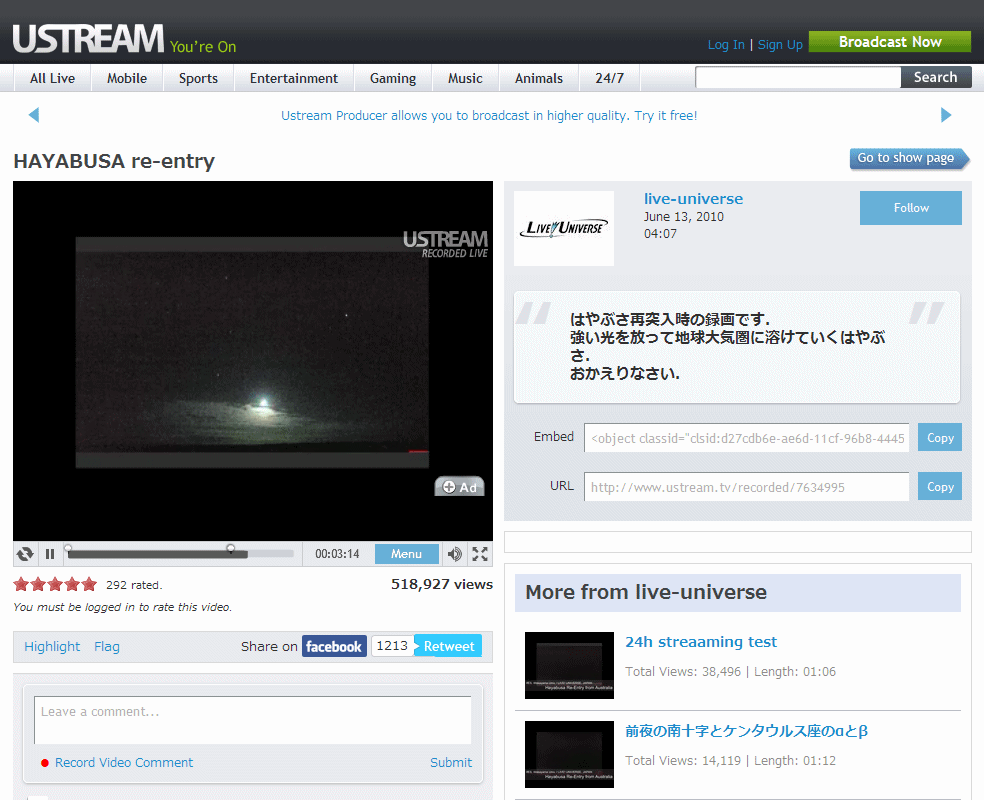The width and height of the screenshot is (984, 800).
Task: Click the Leave a comment text box
Action: (x=252, y=720)
